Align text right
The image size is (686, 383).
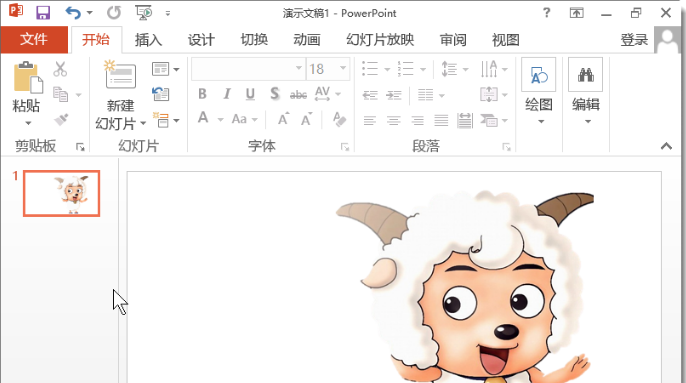coord(417,120)
